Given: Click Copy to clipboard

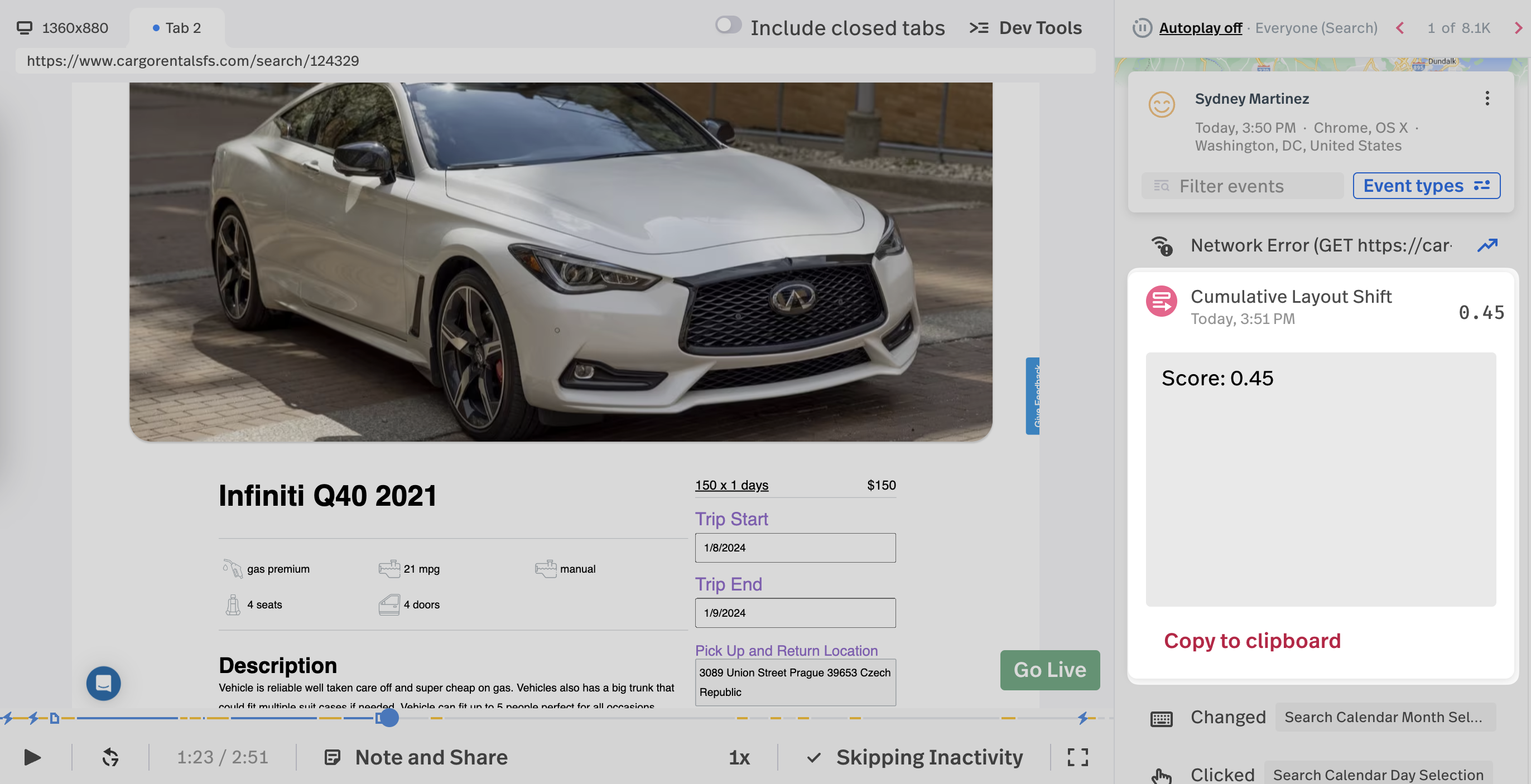Looking at the screenshot, I should [1251, 641].
